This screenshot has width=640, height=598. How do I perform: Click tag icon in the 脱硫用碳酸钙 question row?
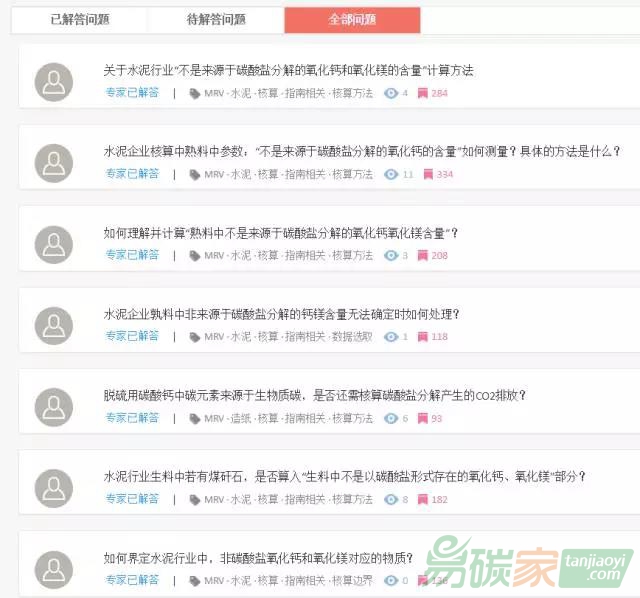(x=195, y=419)
